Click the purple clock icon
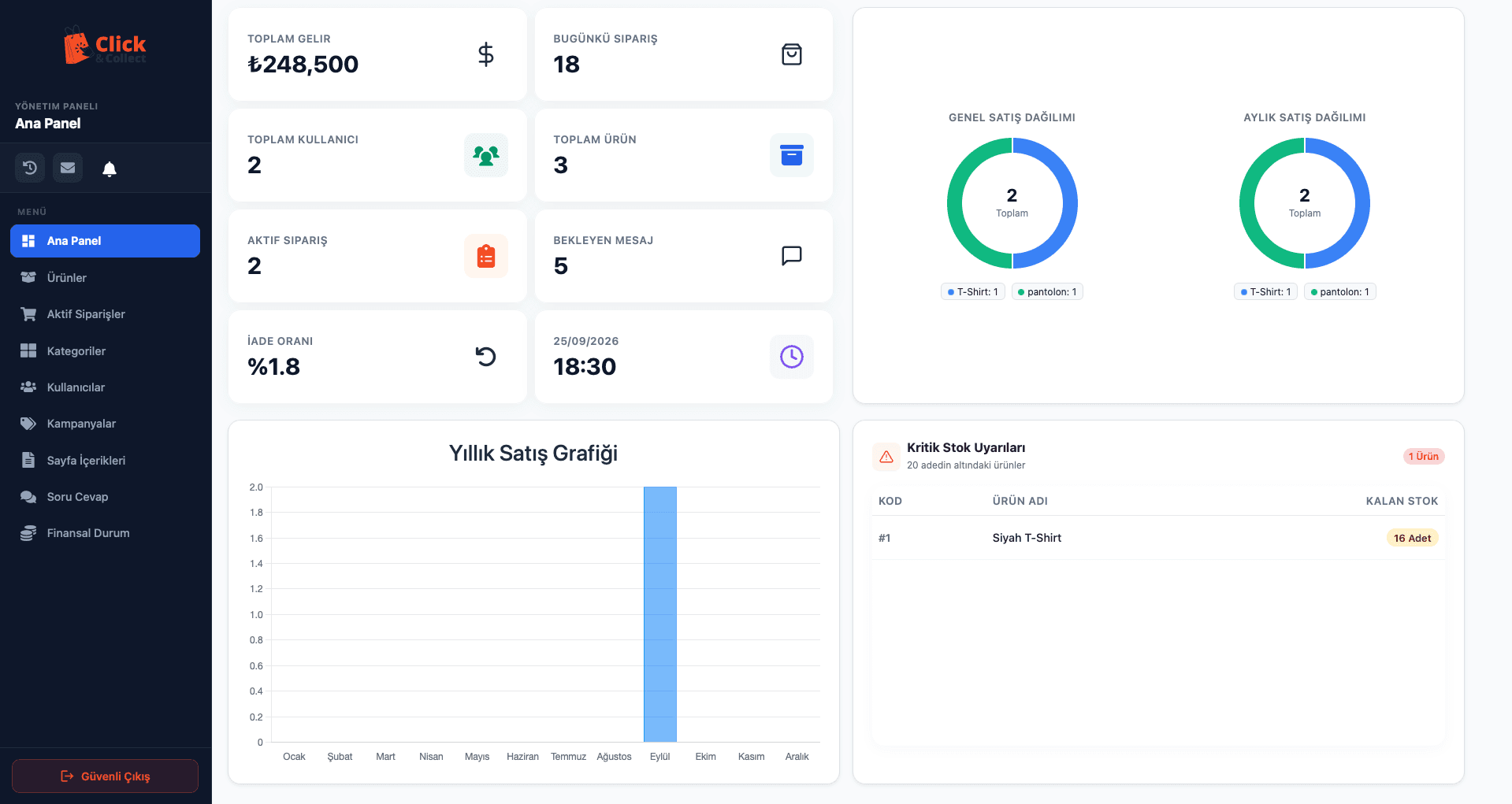Image resolution: width=1512 pixels, height=804 pixels. [792, 357]
